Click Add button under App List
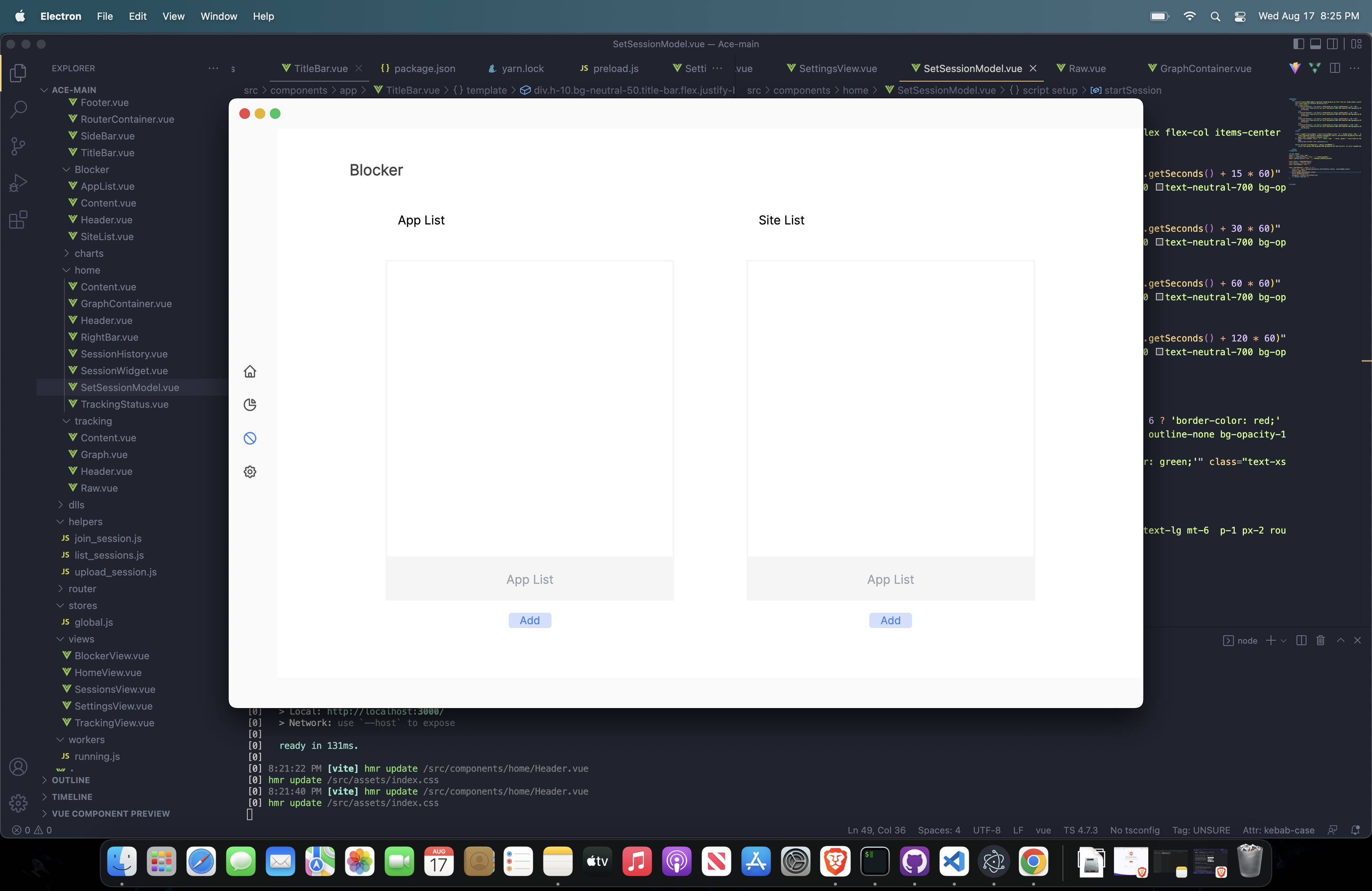This screenshot has width=1372, height=891. pyautogui.click(x=529, y=620)
